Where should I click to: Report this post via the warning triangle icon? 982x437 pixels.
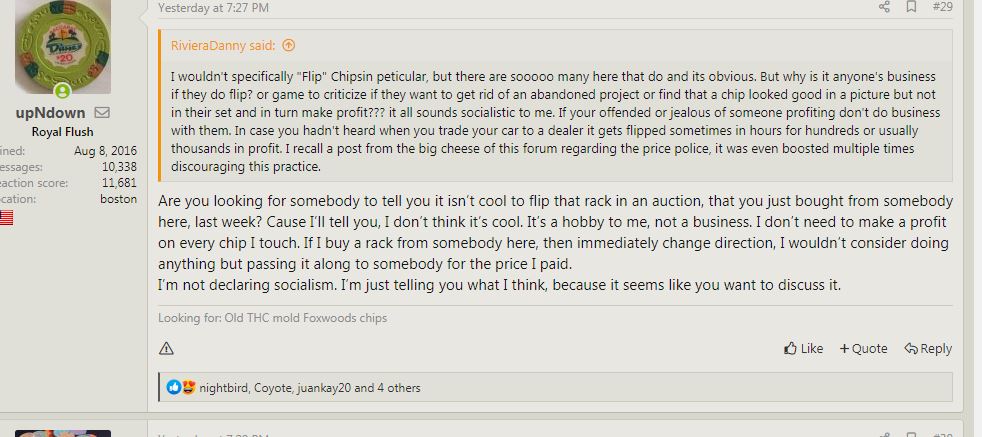[x=166, y=348]
